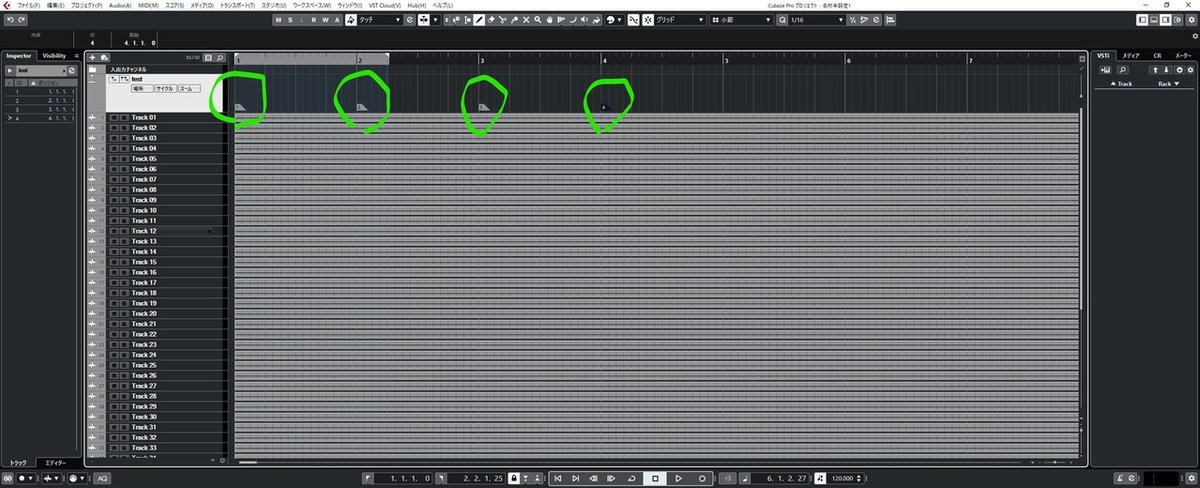The width and height of the screenshot is (1200, 488).
Task: Open ファイル(F) menu
Action: 28,5
